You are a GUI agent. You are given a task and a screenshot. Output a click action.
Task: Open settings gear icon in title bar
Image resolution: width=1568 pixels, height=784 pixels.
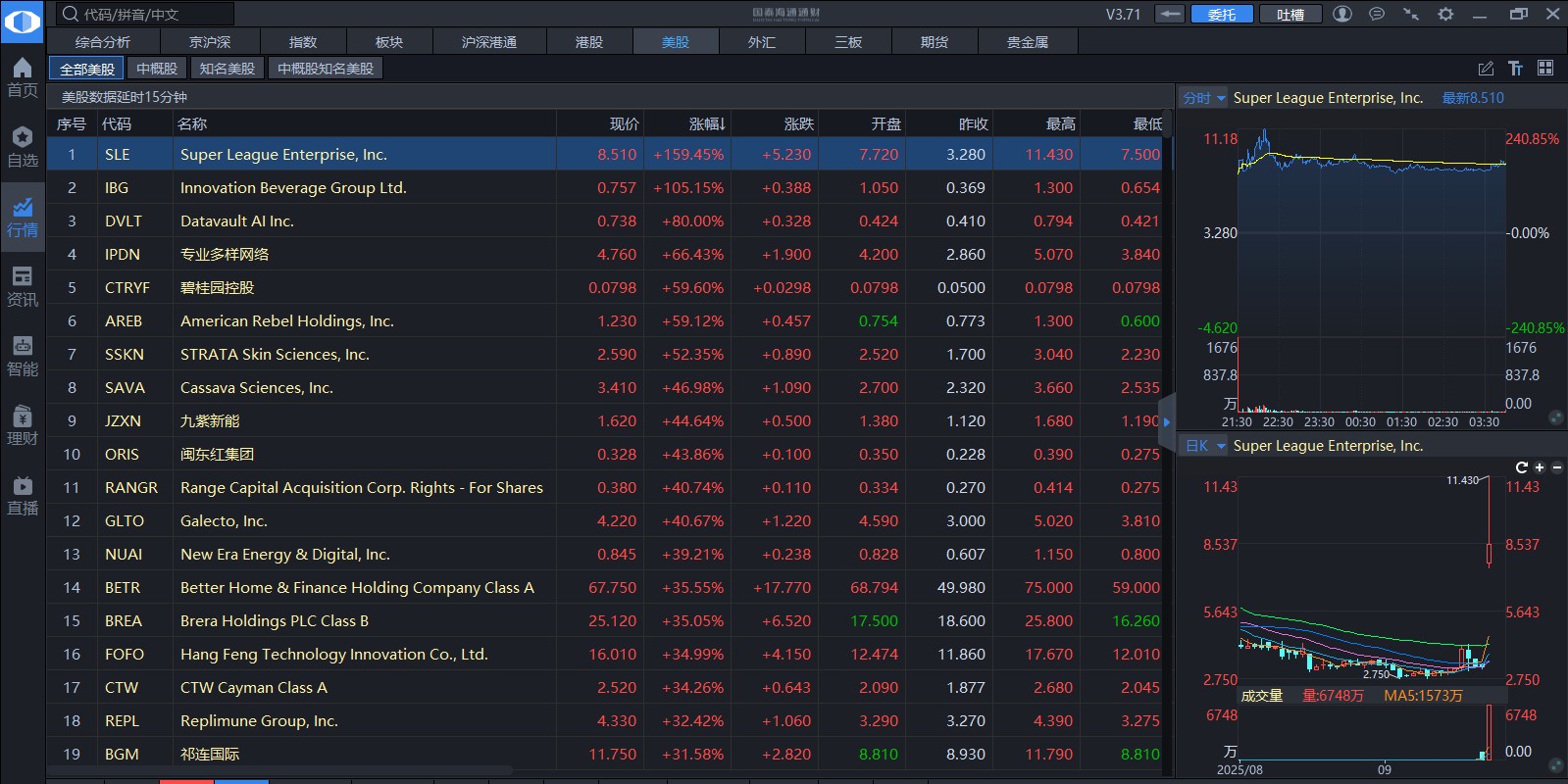point(1445,14)
